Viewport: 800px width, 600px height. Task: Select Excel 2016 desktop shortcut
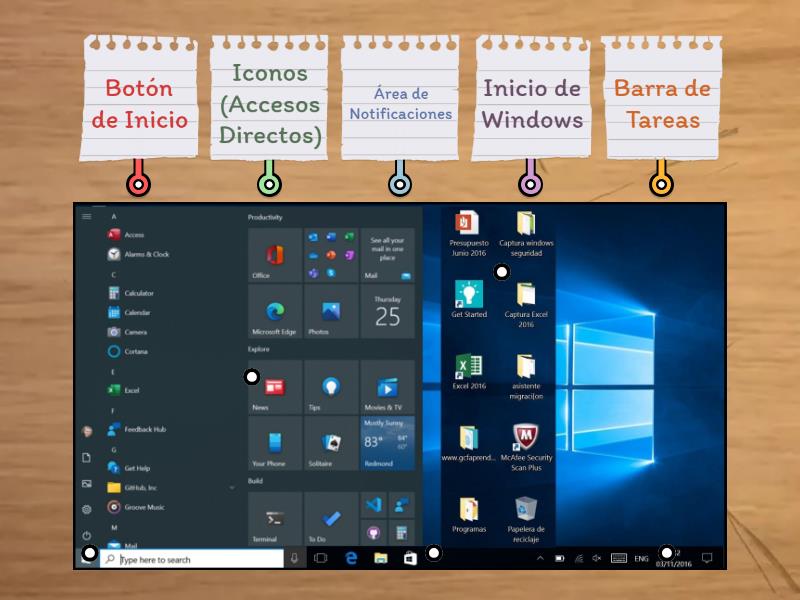click(469, 371)
